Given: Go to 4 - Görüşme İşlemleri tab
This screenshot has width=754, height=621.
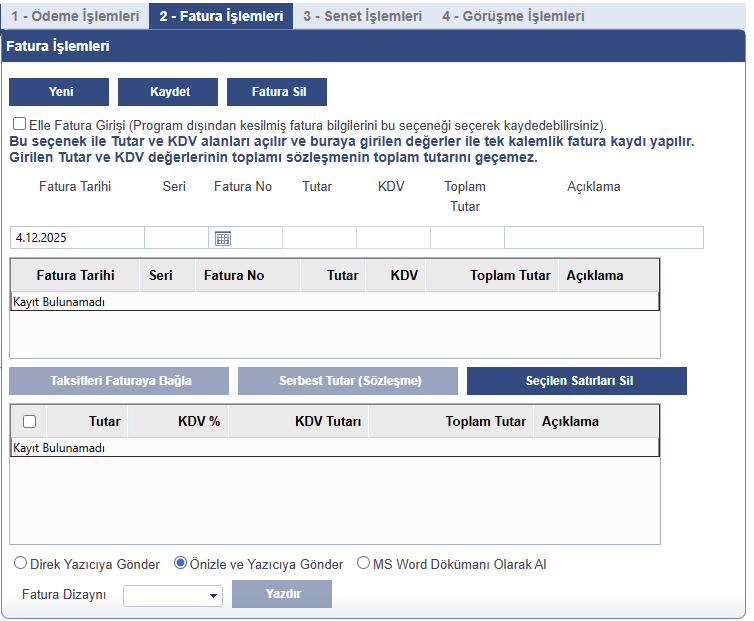Looking at the screenshot, I should [x=513, y=16].
